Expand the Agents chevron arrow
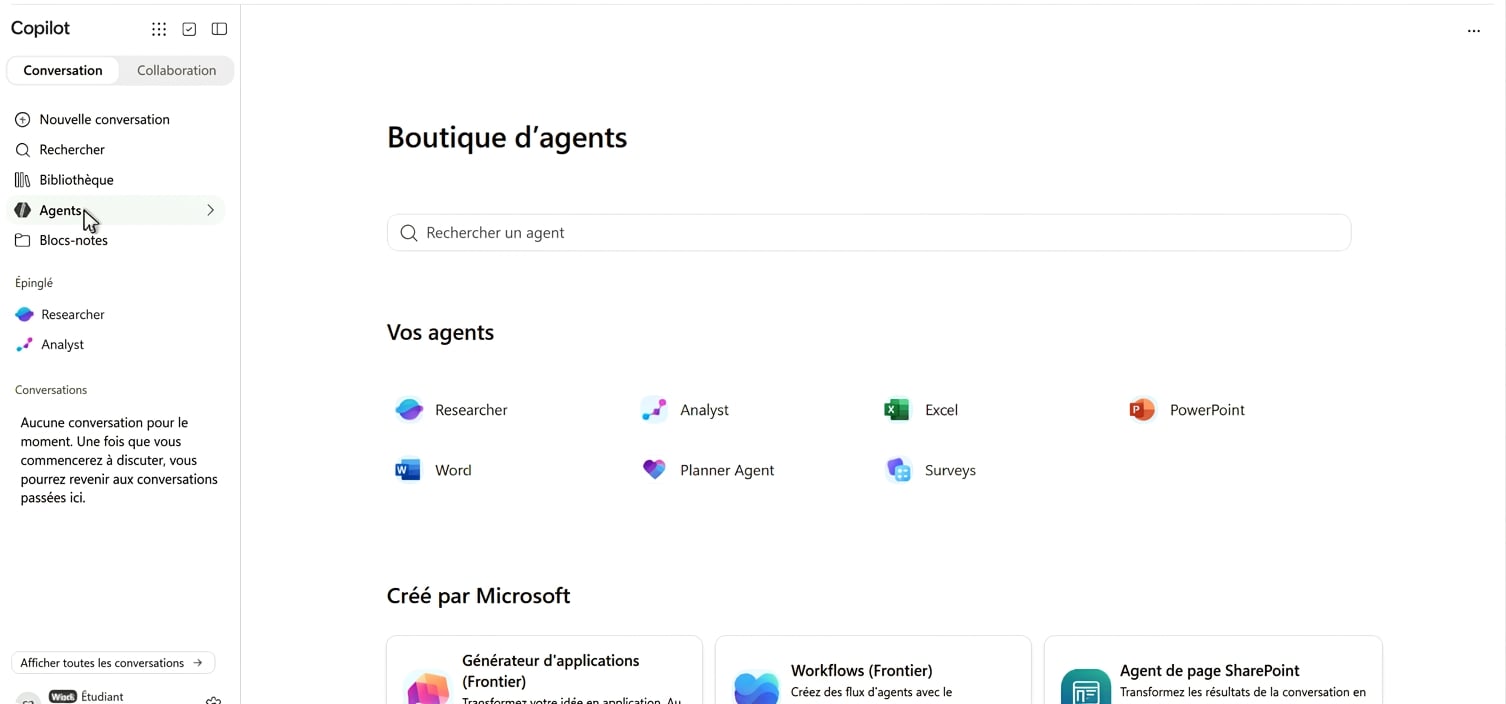1506x704 pixels. 210,210
